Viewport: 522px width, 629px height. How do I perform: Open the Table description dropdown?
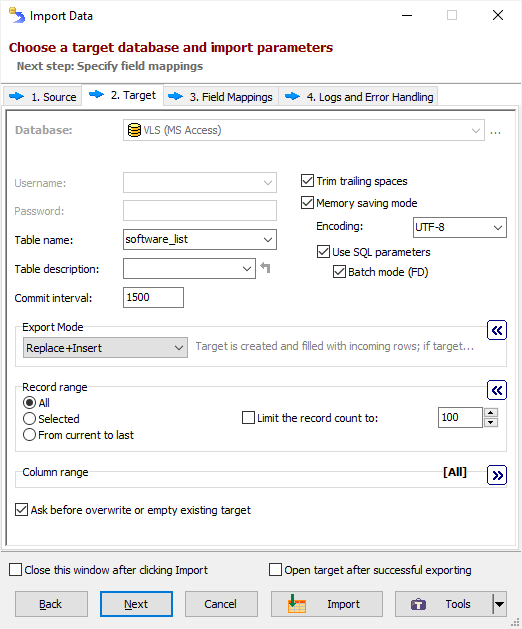(247, 268)
